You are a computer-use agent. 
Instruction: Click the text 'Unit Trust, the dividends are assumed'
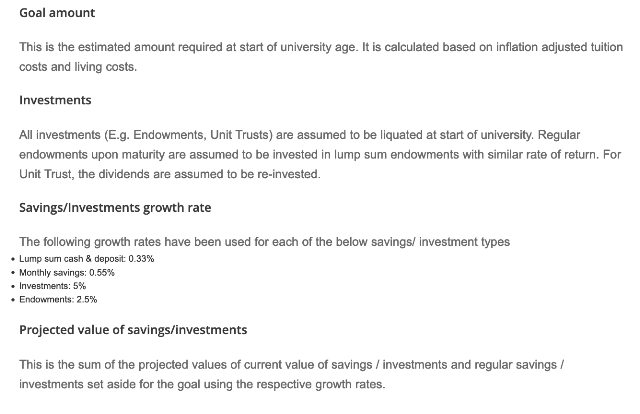coord(170,174)
